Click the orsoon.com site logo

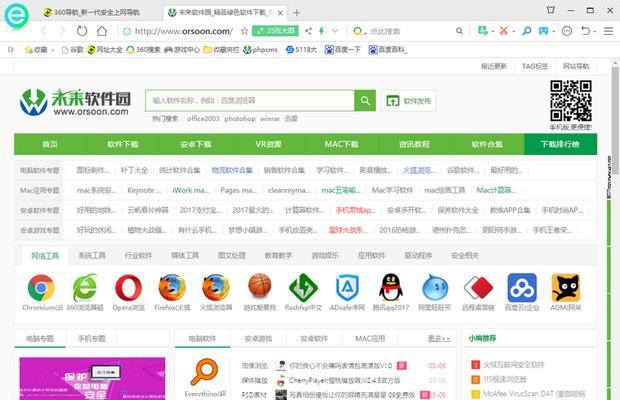[75, 102]
